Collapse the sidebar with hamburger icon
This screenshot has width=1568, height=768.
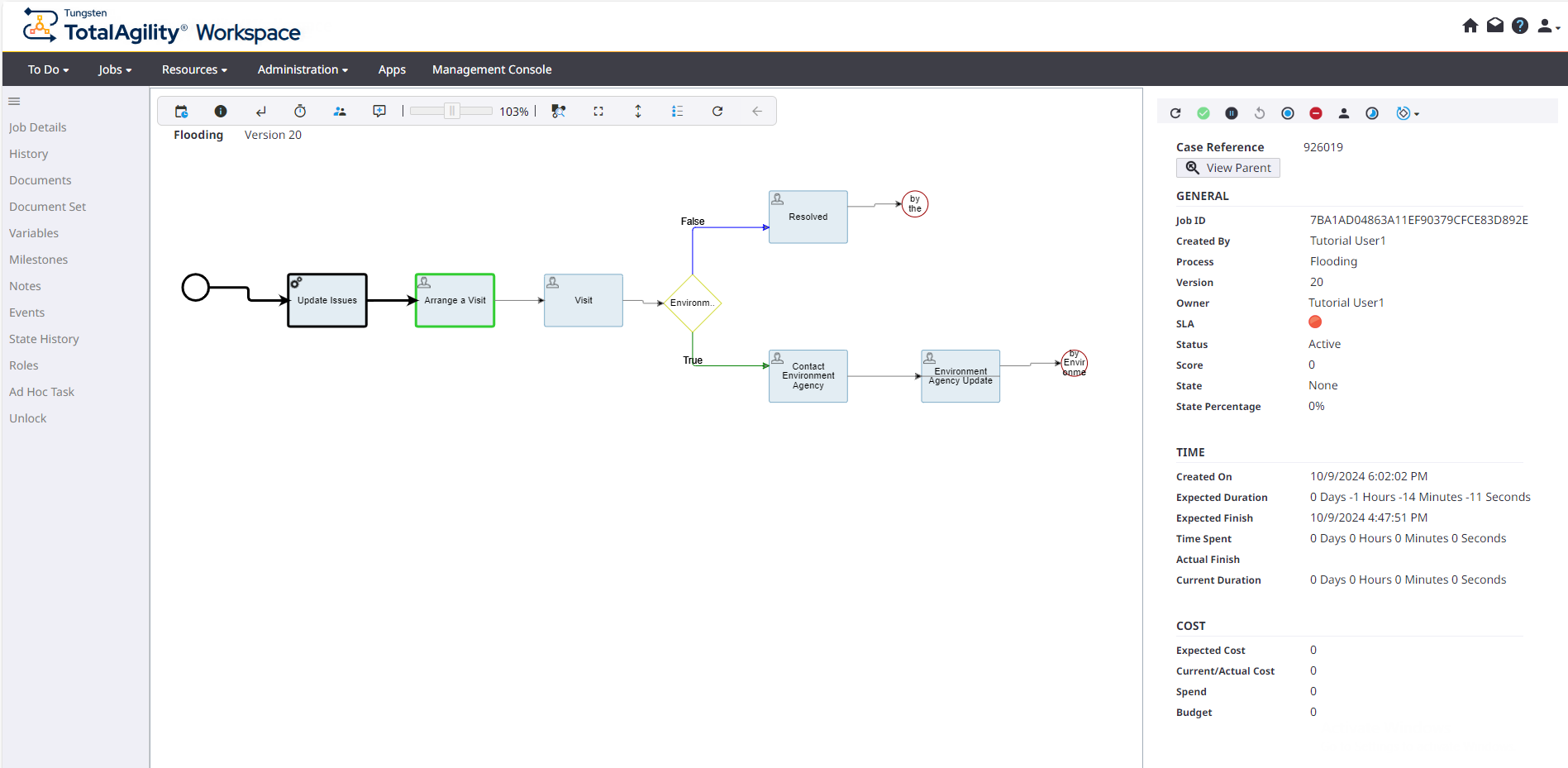tap(14, 102)
